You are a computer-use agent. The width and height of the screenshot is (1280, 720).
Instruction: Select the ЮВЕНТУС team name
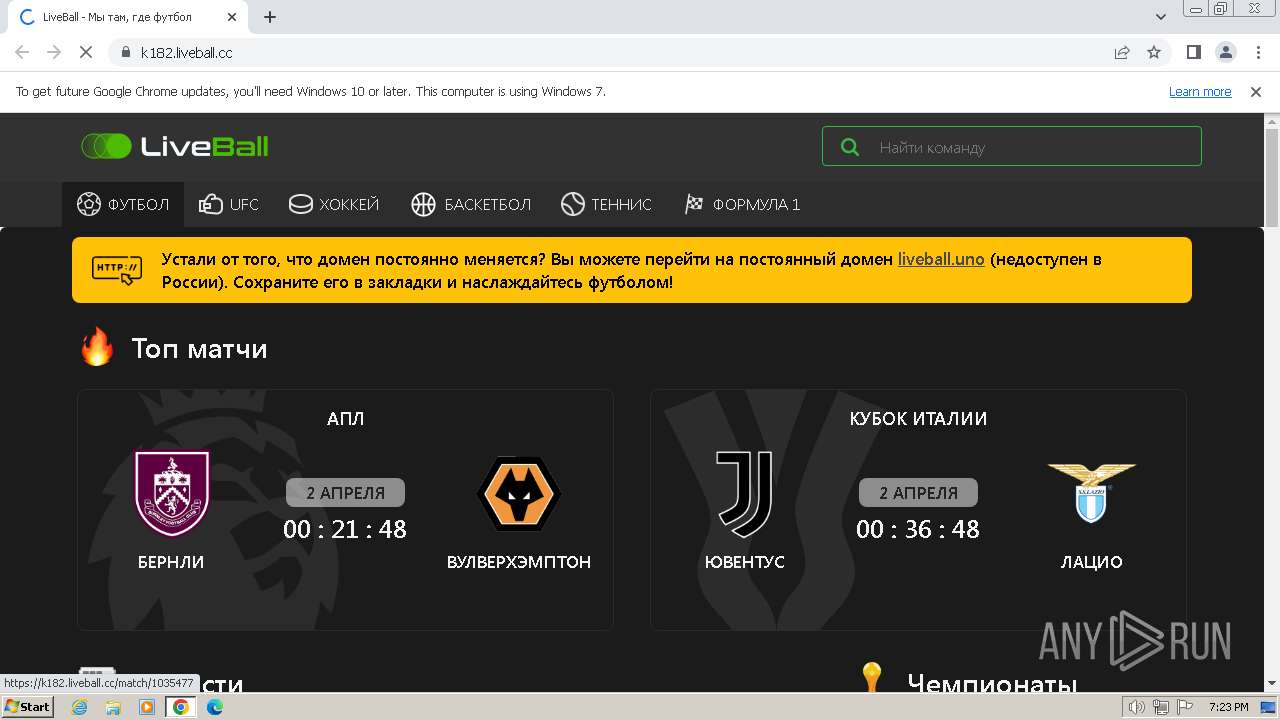pyautogui.click(x=745, y=562)
